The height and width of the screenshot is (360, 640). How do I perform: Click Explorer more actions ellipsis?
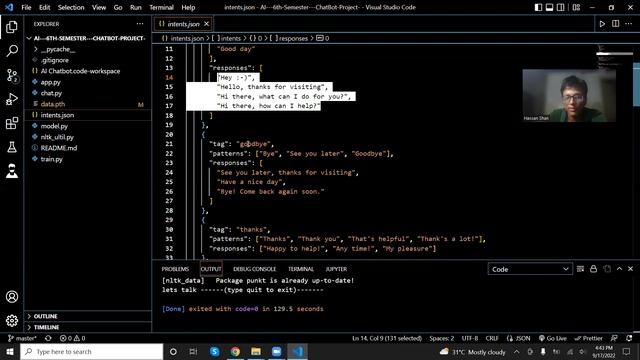click(140, 24)
